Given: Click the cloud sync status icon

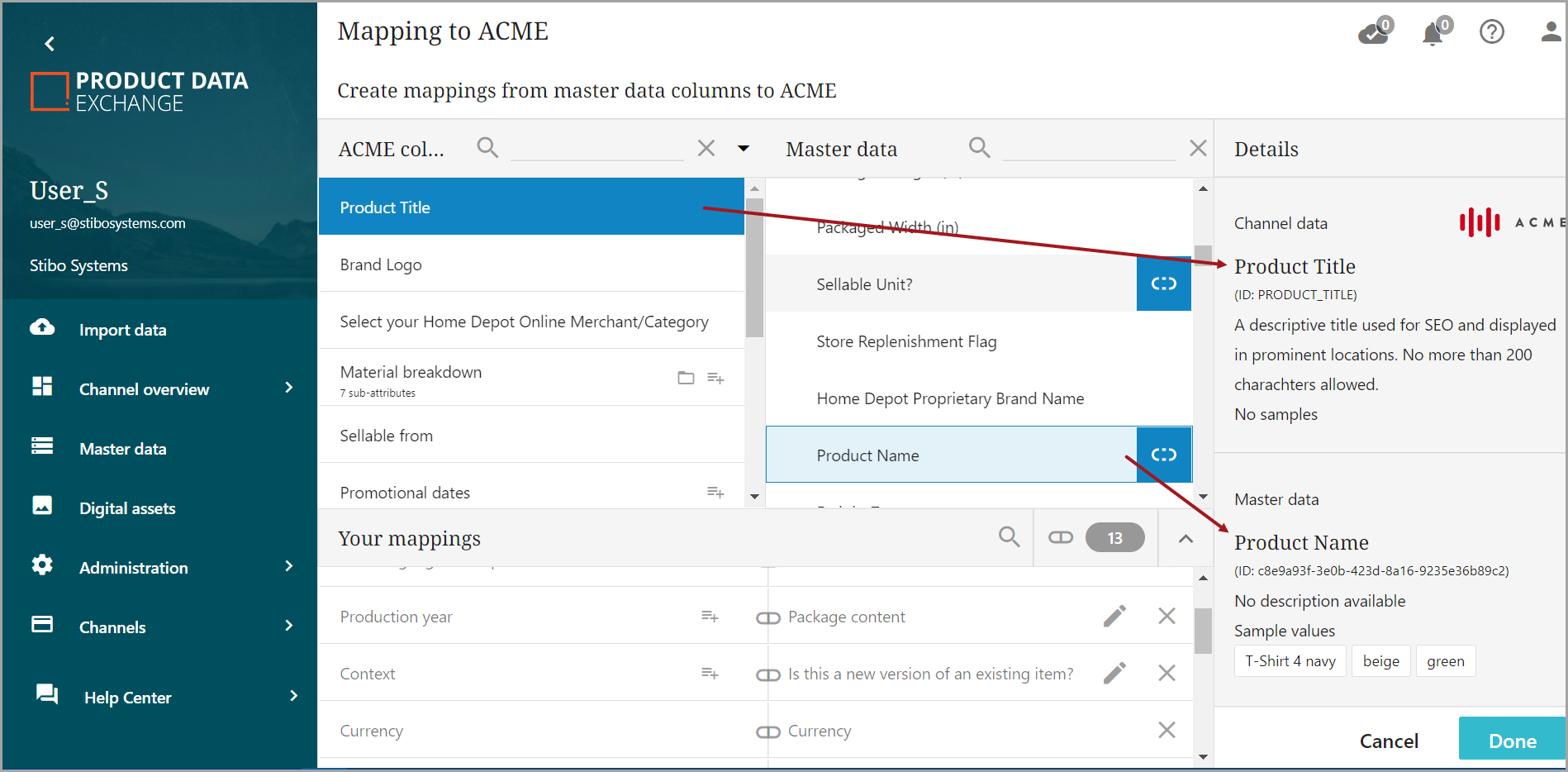Looking at the screenshot, I should 1373,32.
